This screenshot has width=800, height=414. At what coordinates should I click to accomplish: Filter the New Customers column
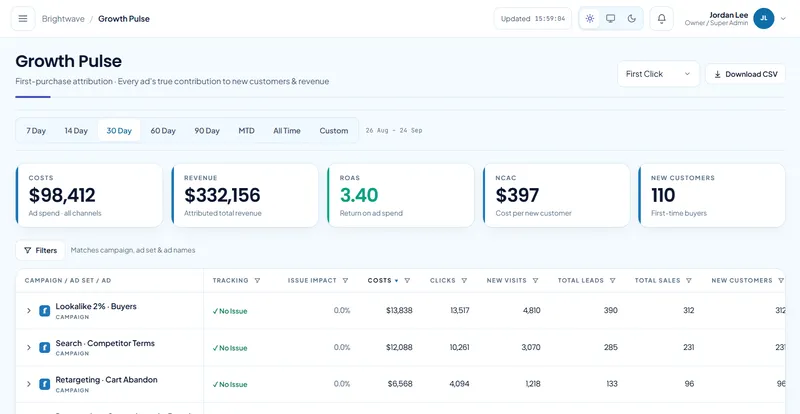(781, 280)
